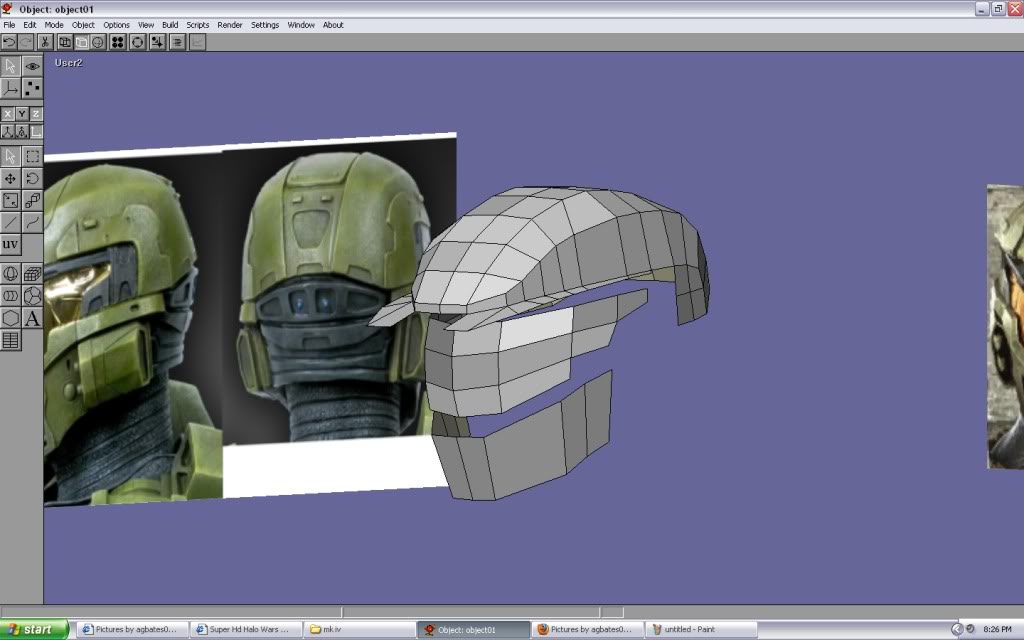Image resolution: width=1024 pixels, height=640 pixels.
Task: Select the Platonic solid primitive tool
Action: coord(32,296)
